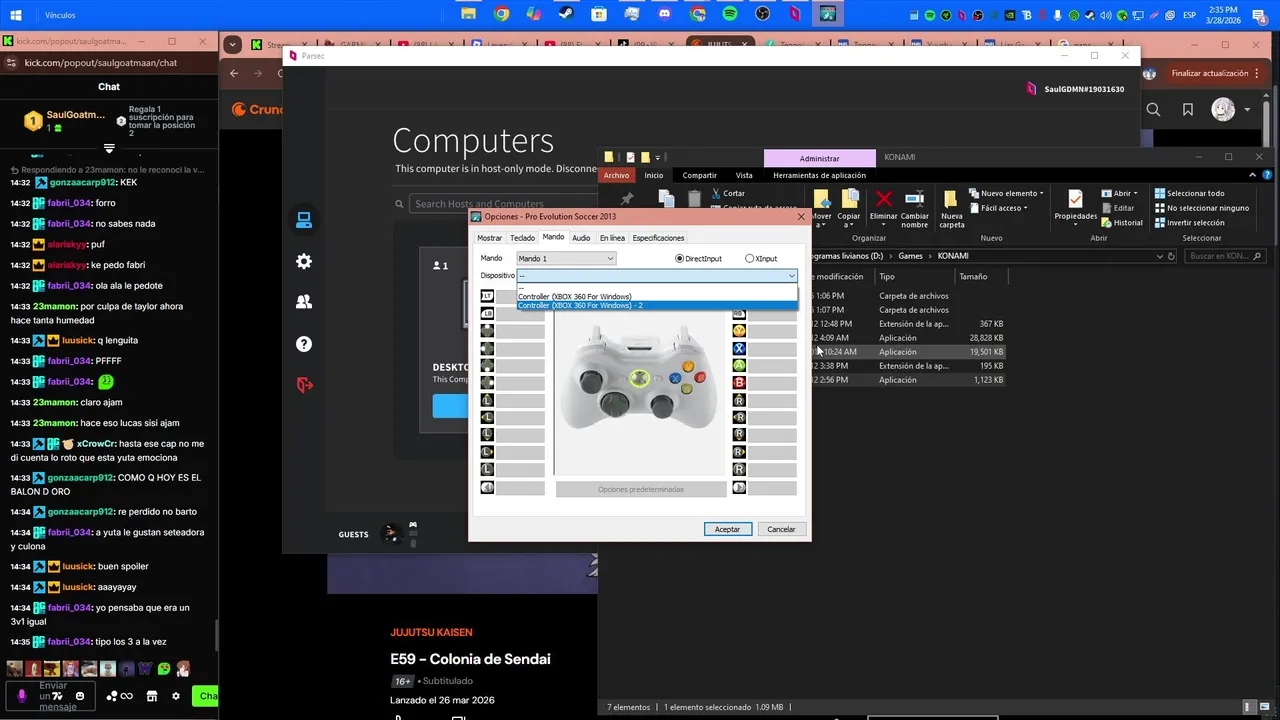Open Discord from the taskbar
The image size is (1280, 720).
(665, 15)
